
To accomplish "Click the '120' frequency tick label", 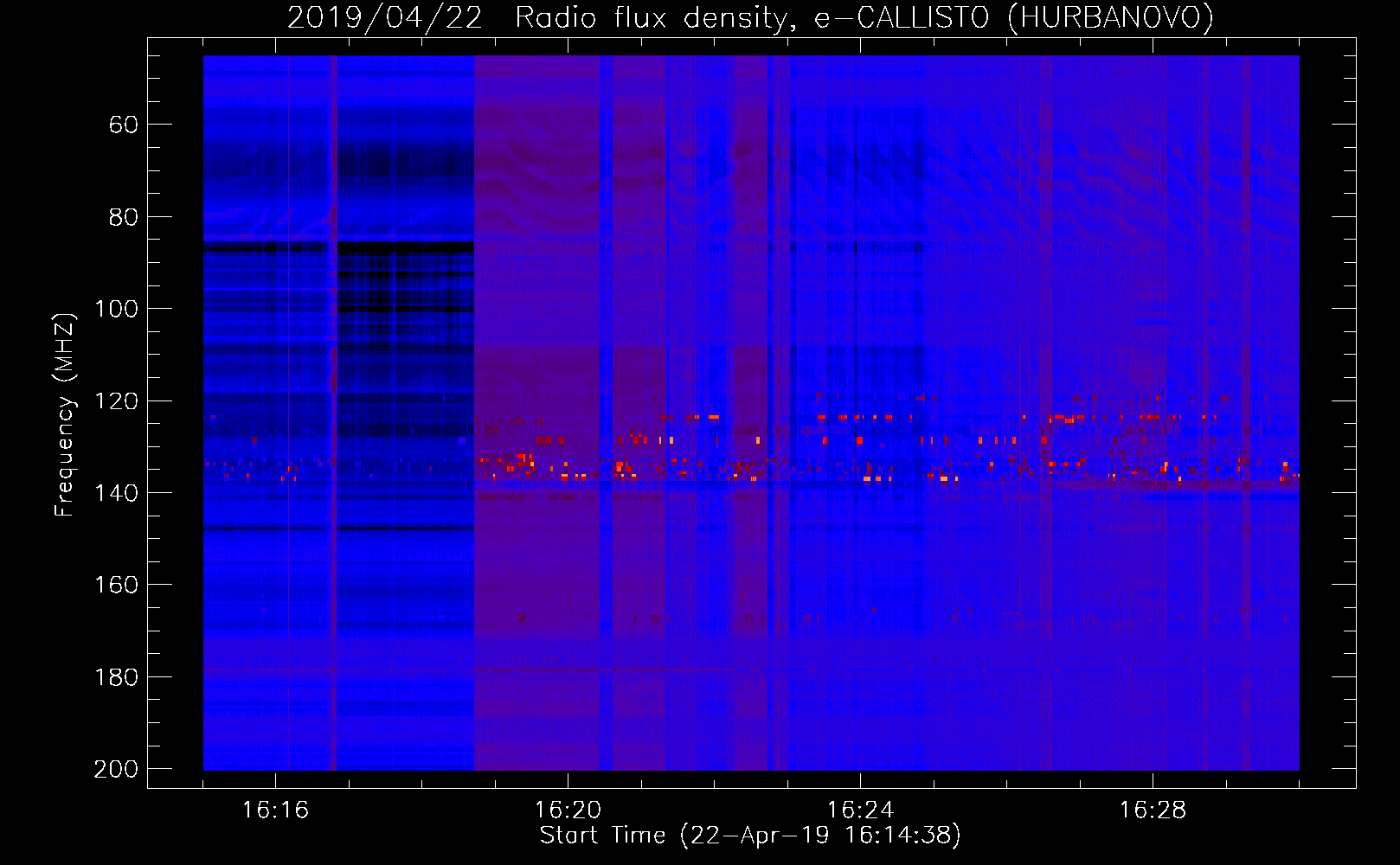I will 116,401.
